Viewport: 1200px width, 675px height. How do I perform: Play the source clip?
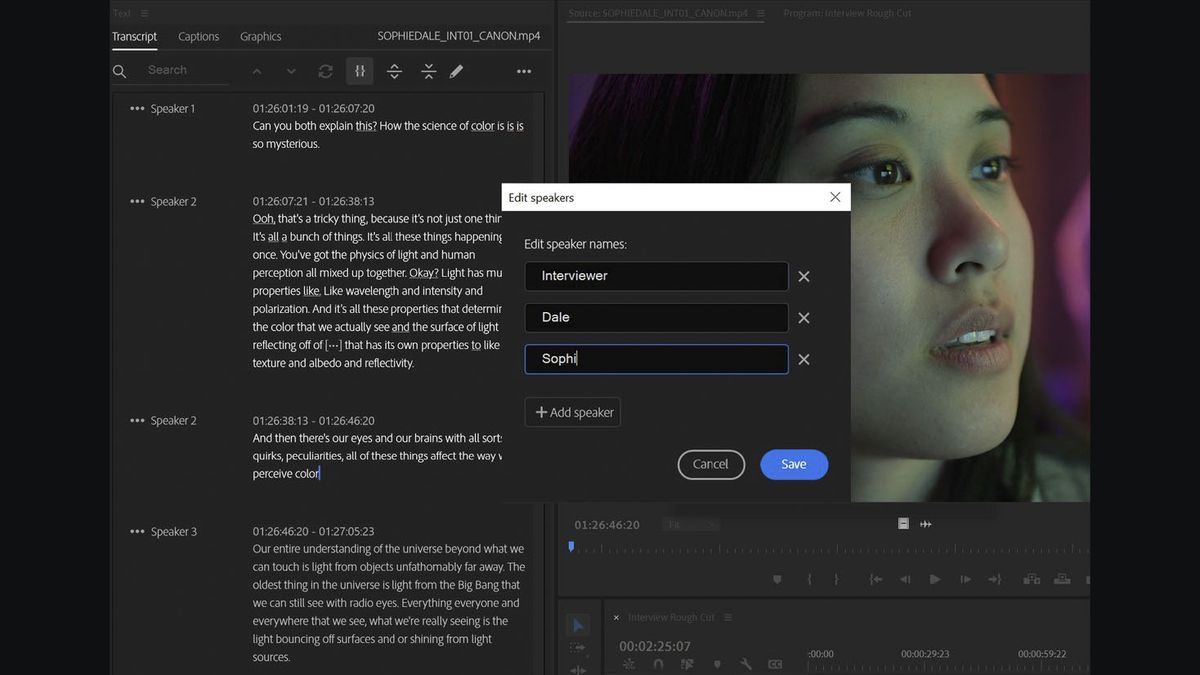935,579
